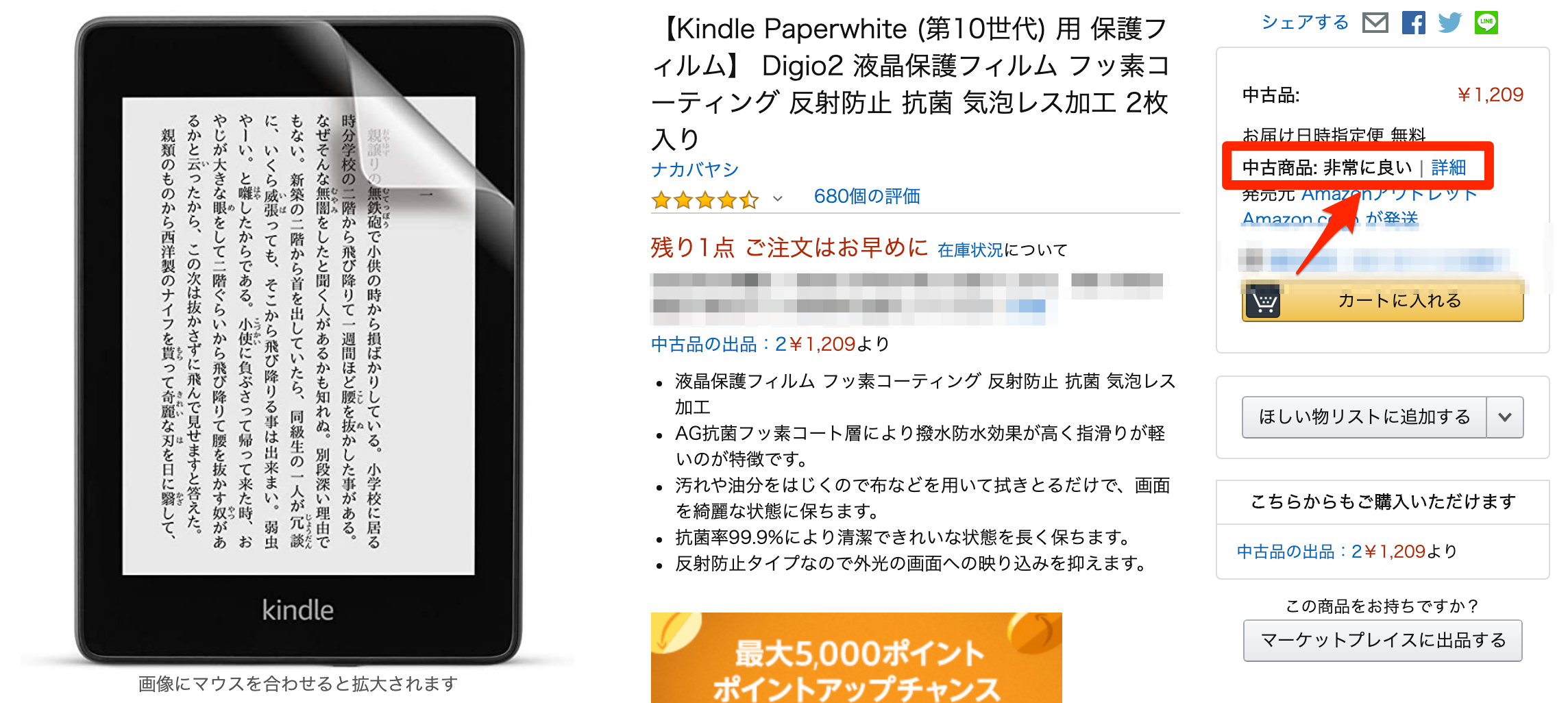The width and height of the screenshot is (1568, 703).
Task: Click ほしい物リストに追加する button
Action: coord(1364,417)
